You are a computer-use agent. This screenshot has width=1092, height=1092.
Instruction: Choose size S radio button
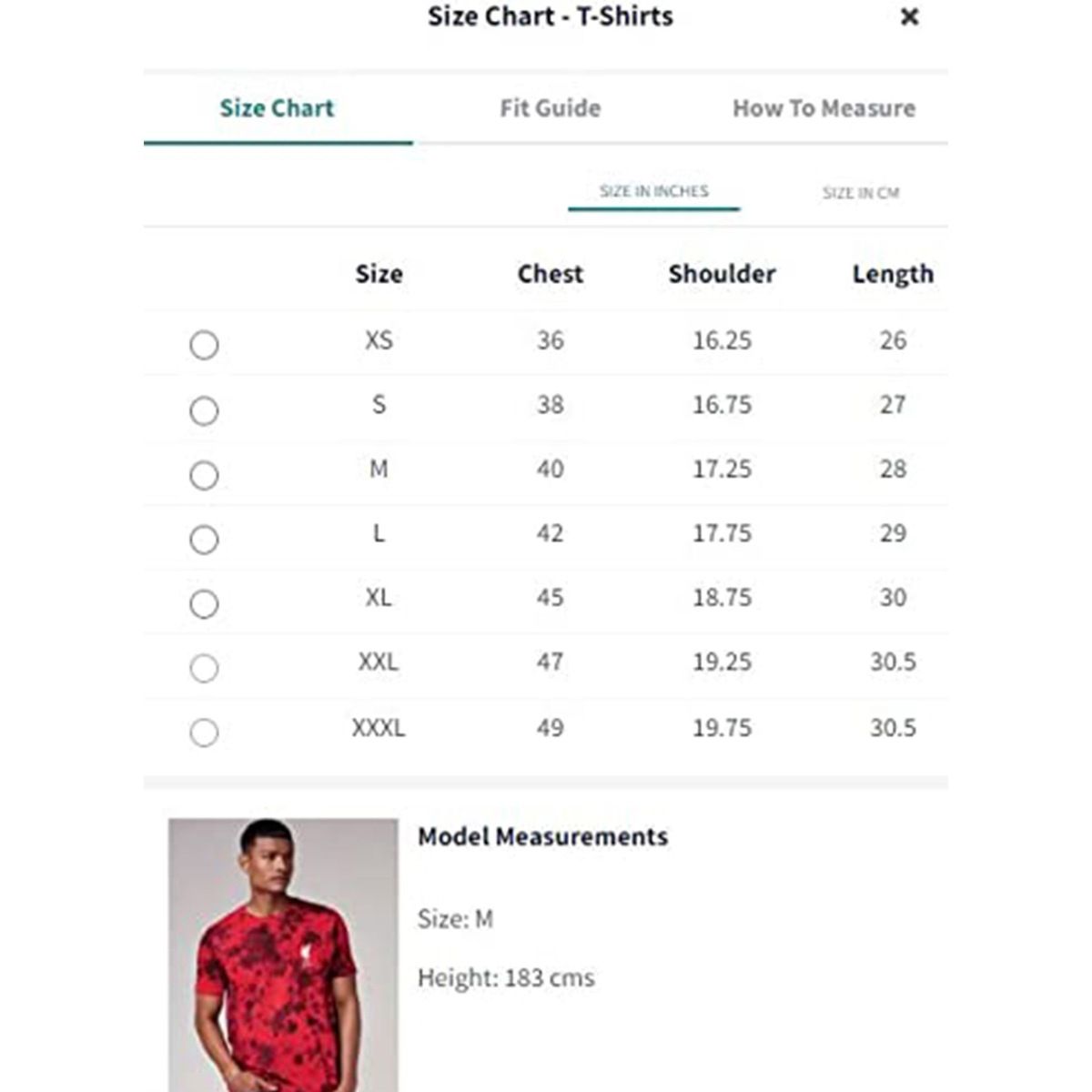[x=204, y=410]
